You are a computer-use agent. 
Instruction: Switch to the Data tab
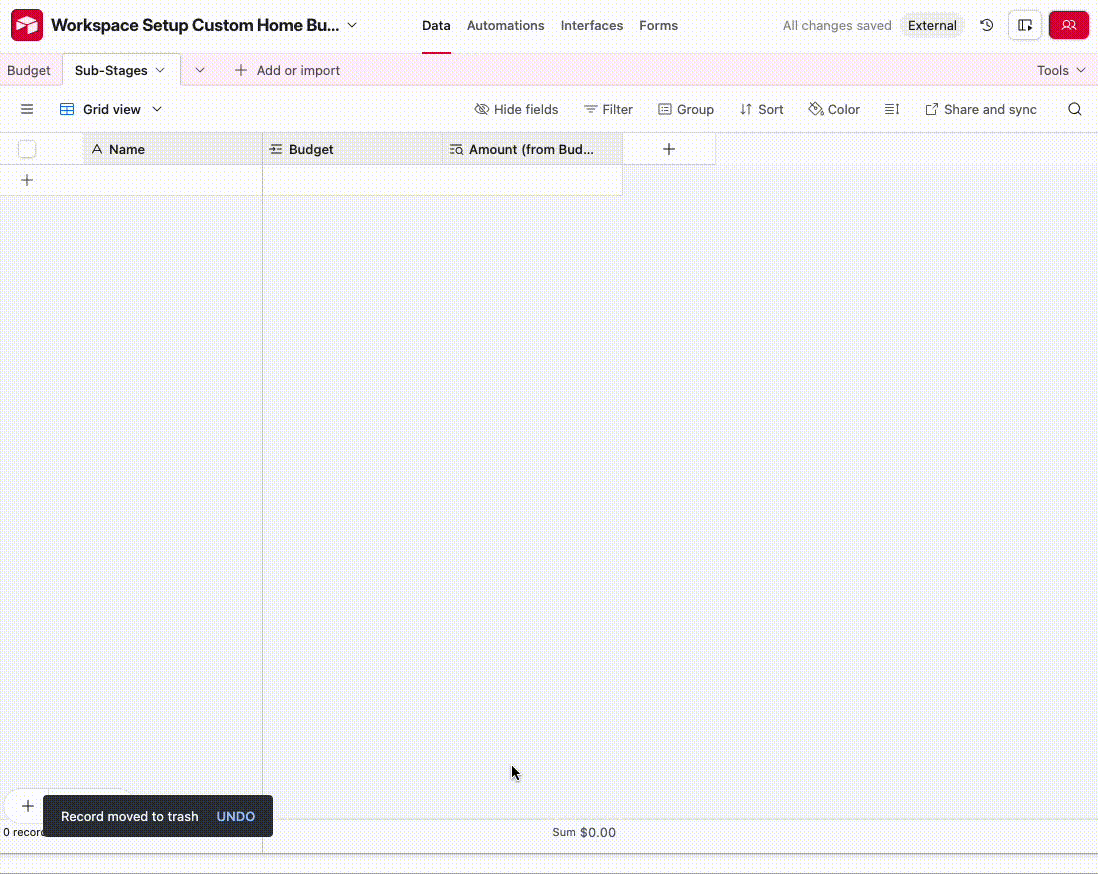pos(436,25)
